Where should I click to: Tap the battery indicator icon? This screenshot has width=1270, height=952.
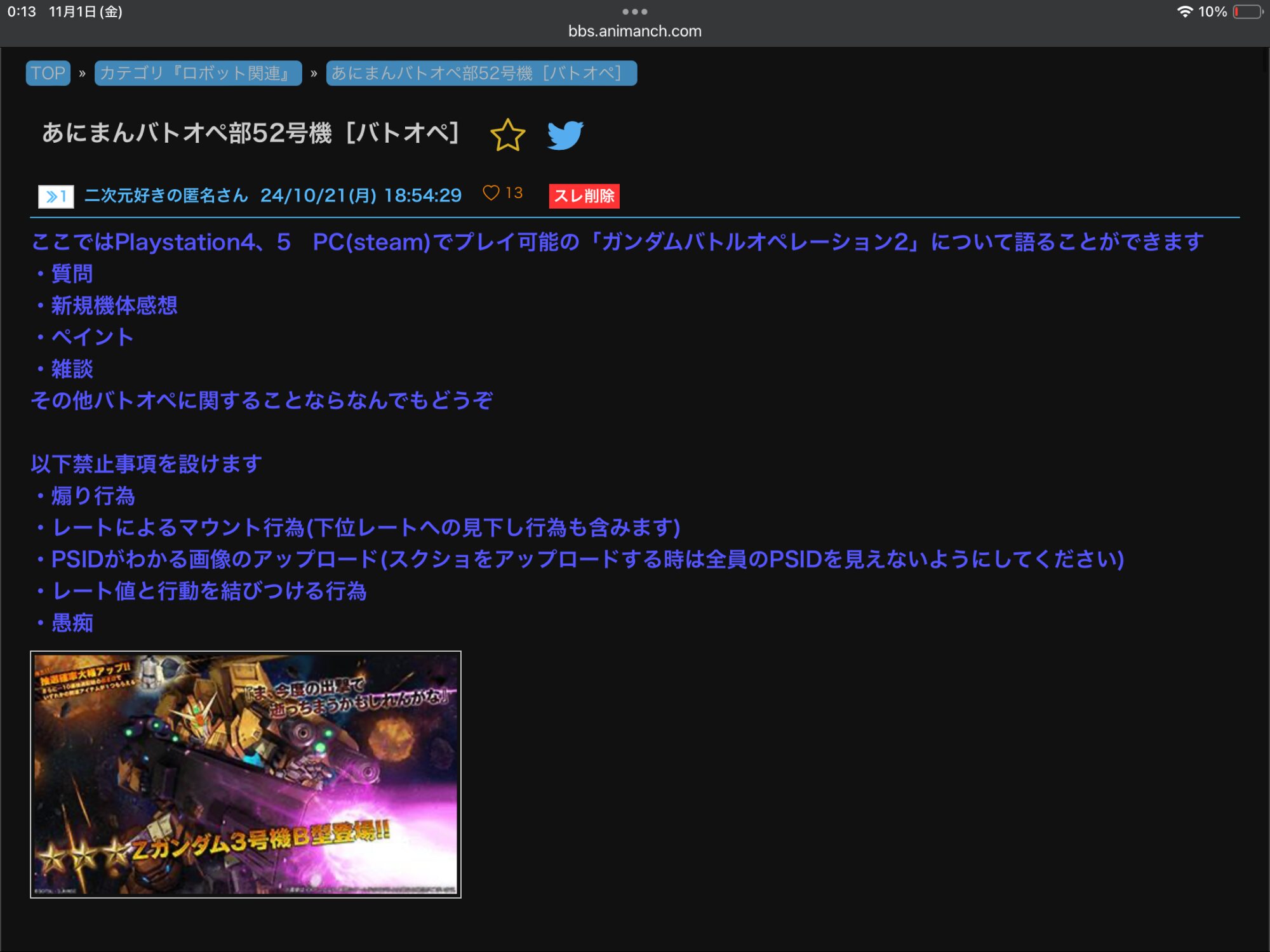tap(1248, 11)
